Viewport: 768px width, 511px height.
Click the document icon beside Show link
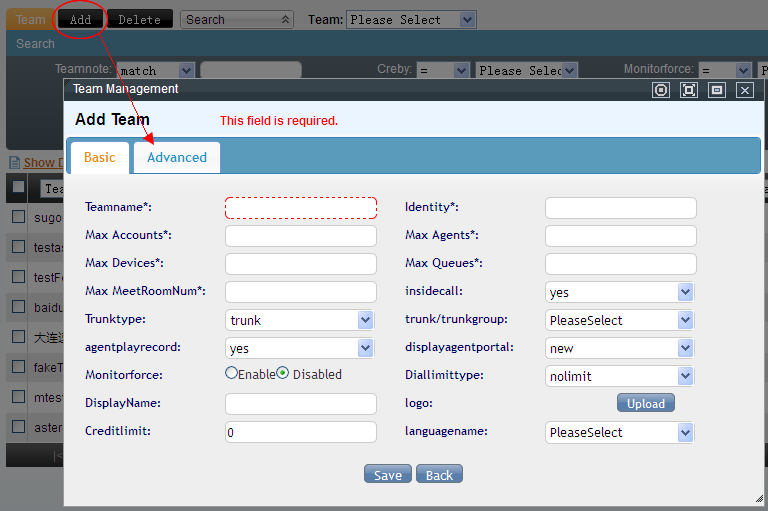pos(14,162)
